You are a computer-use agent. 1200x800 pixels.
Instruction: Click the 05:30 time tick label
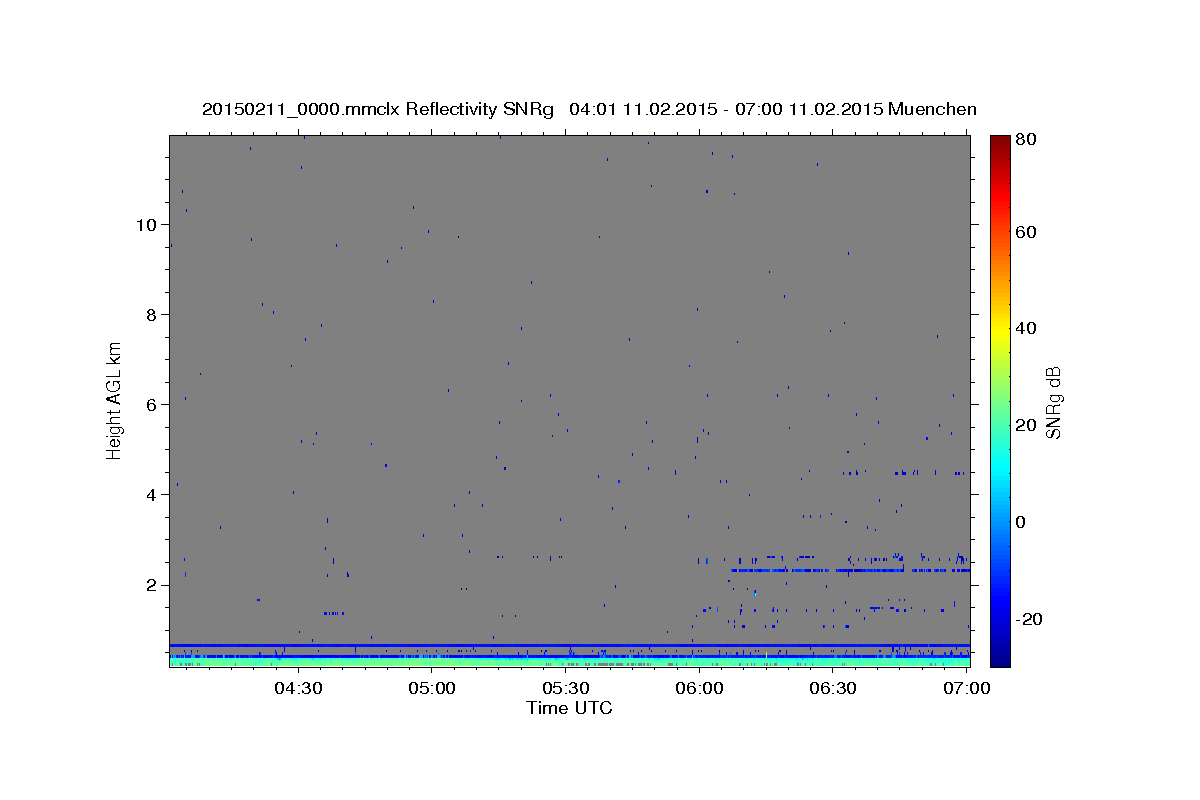[x=566, y=688]
